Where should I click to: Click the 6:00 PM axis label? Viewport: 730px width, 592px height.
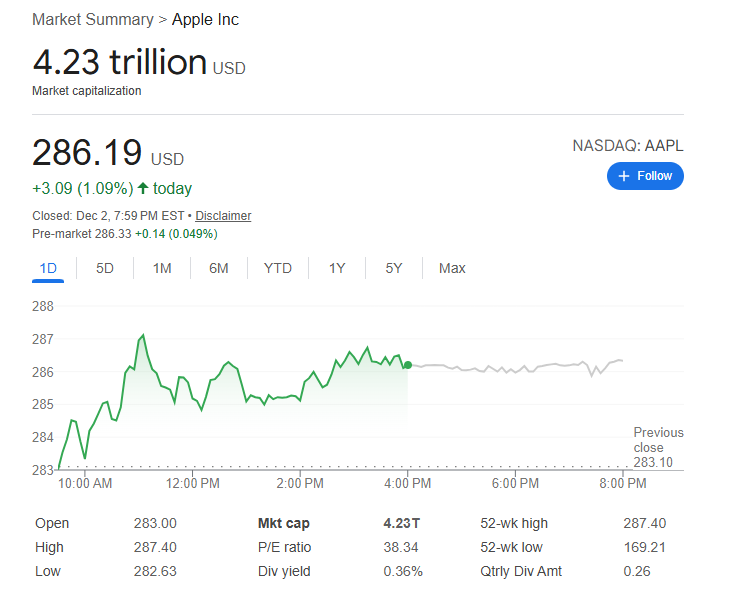pos(515,483)
